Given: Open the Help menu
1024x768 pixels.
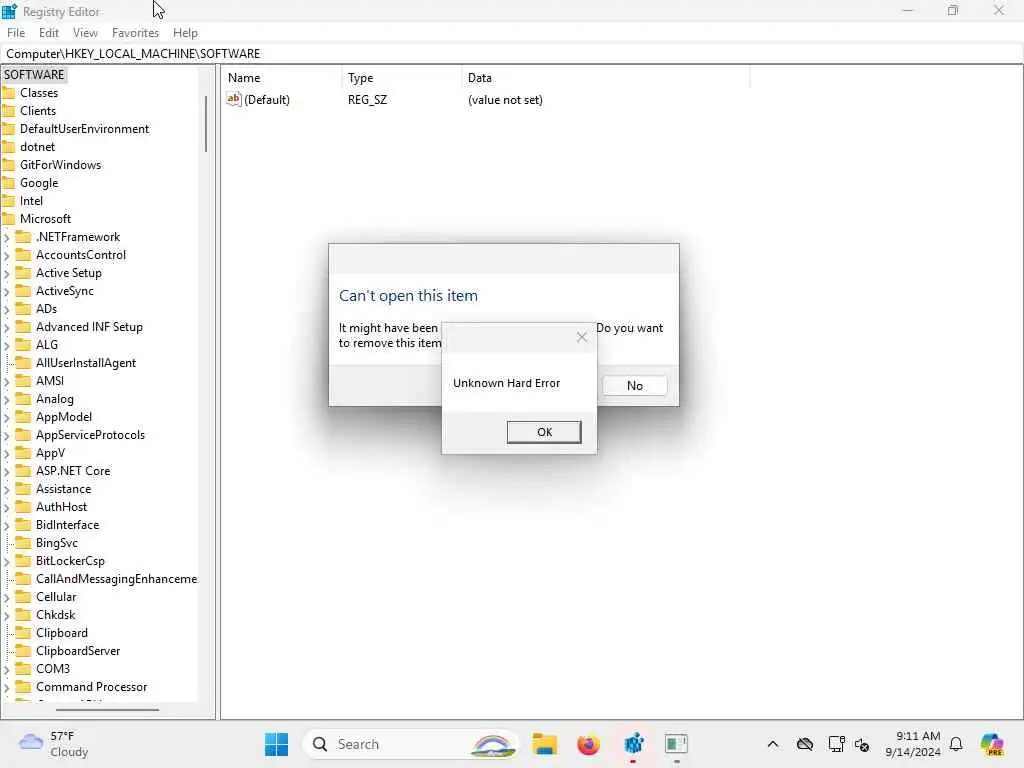Looking at the screenshot, I should [x=185, y=33].
